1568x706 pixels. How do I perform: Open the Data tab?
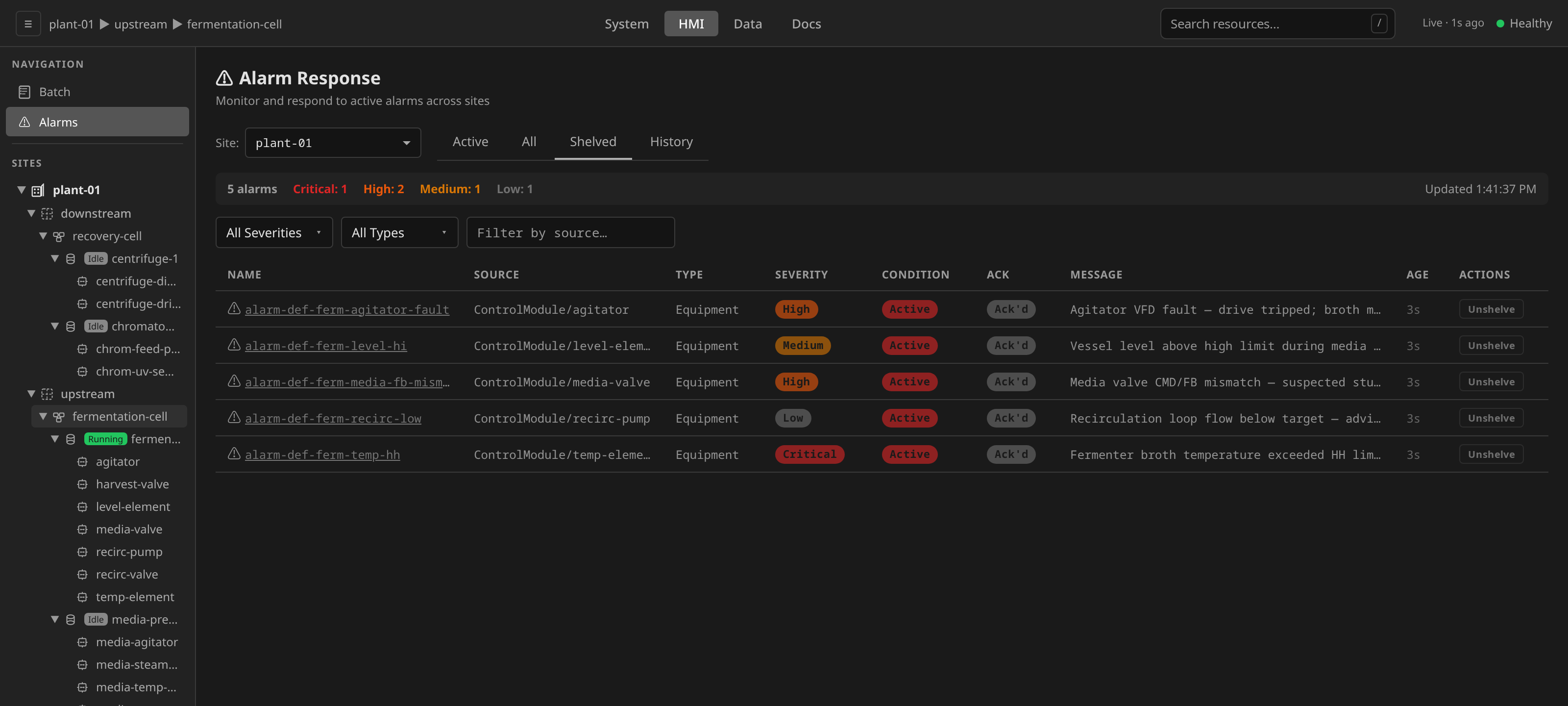747,24
